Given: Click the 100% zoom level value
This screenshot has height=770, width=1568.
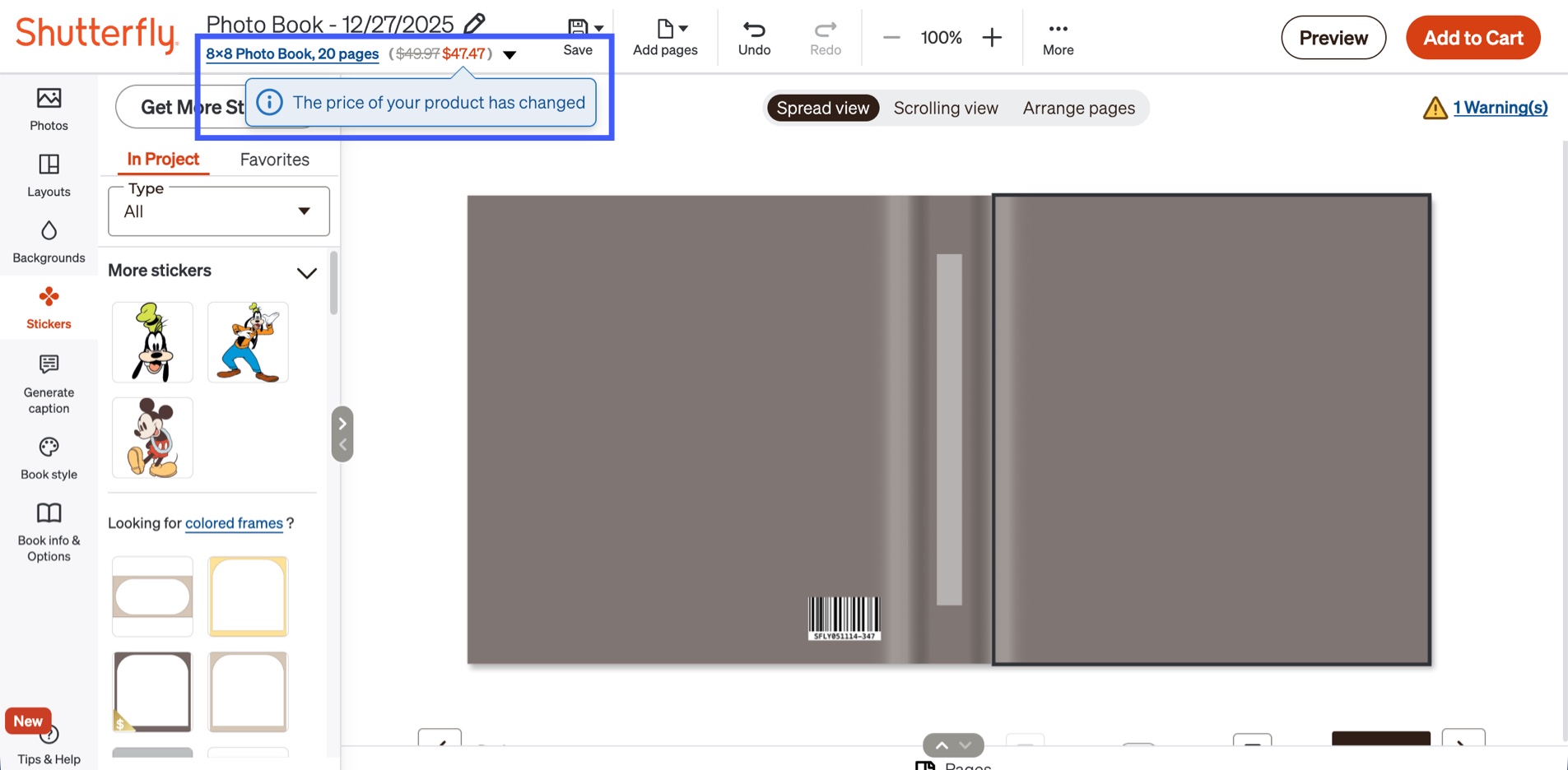Looking at the screenshot, I should [942, 38].
